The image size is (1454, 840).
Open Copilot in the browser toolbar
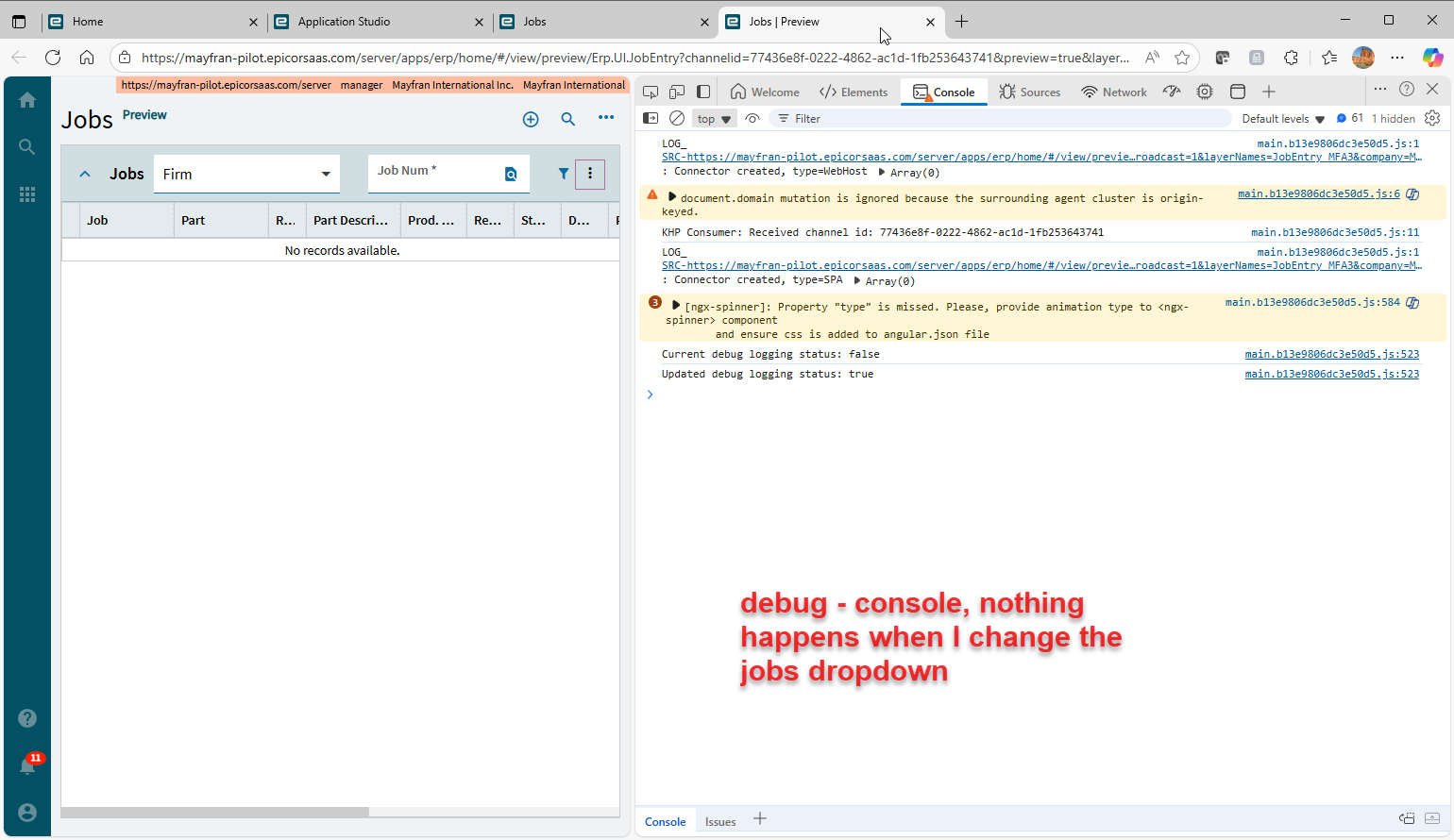[x=1433, y=58]
